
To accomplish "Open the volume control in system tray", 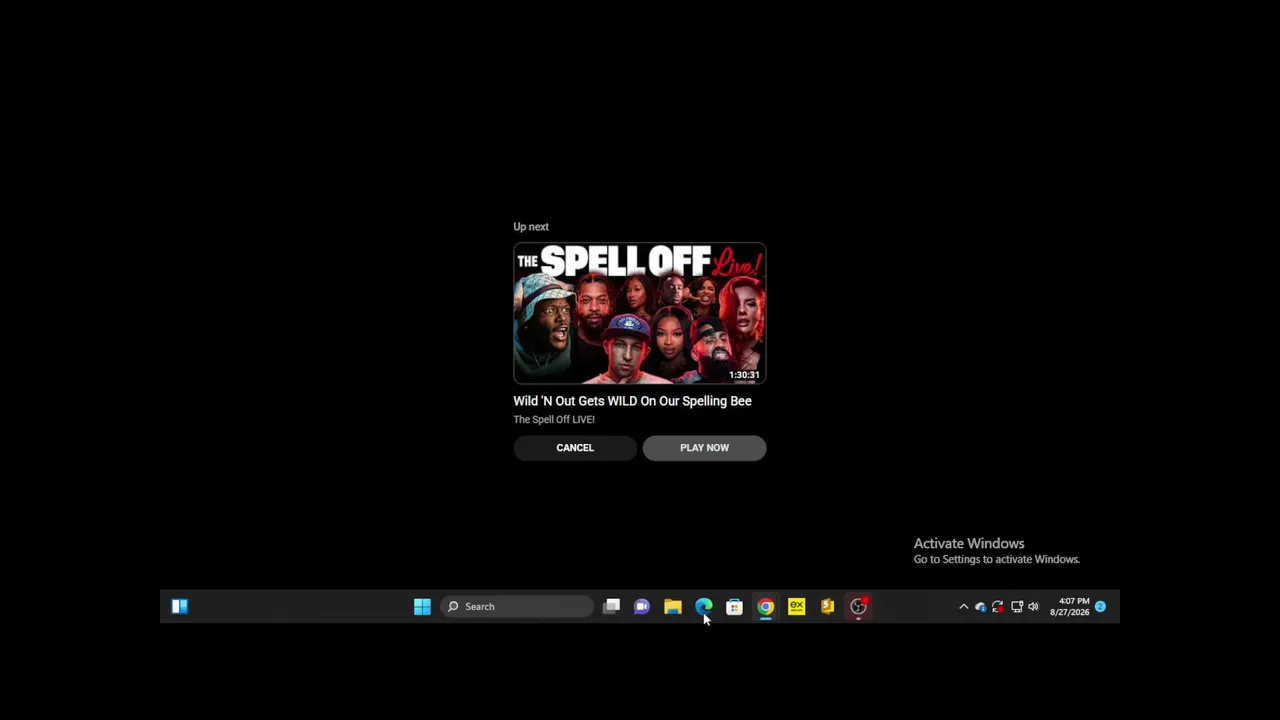I will click(1034, 606).
